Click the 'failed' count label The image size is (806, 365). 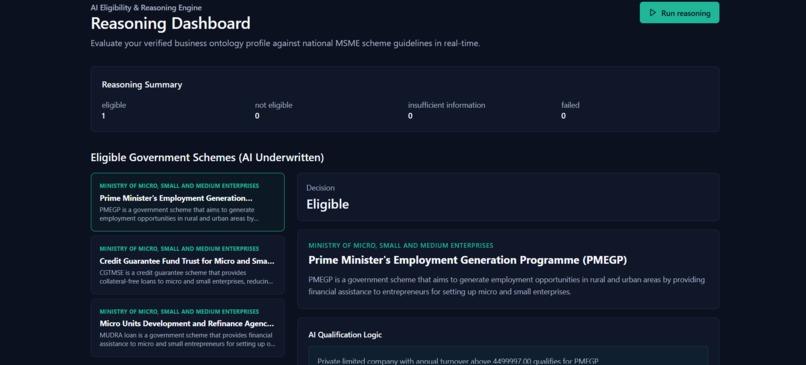tap(570, 105)
